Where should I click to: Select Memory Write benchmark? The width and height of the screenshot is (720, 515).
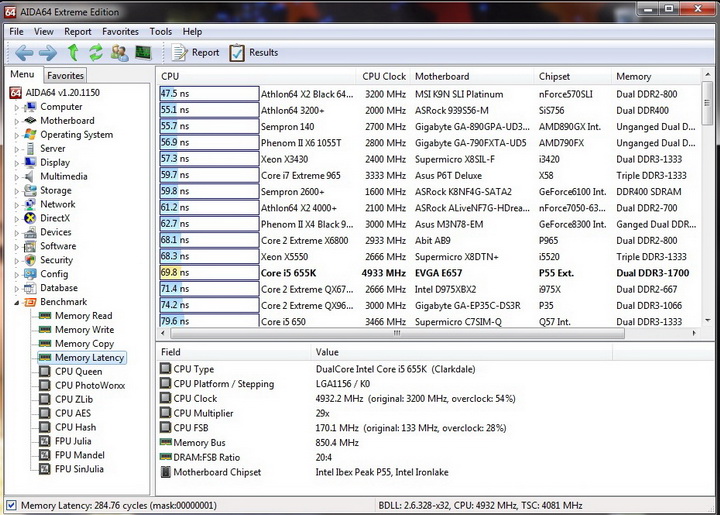click(x=84, y=330)
